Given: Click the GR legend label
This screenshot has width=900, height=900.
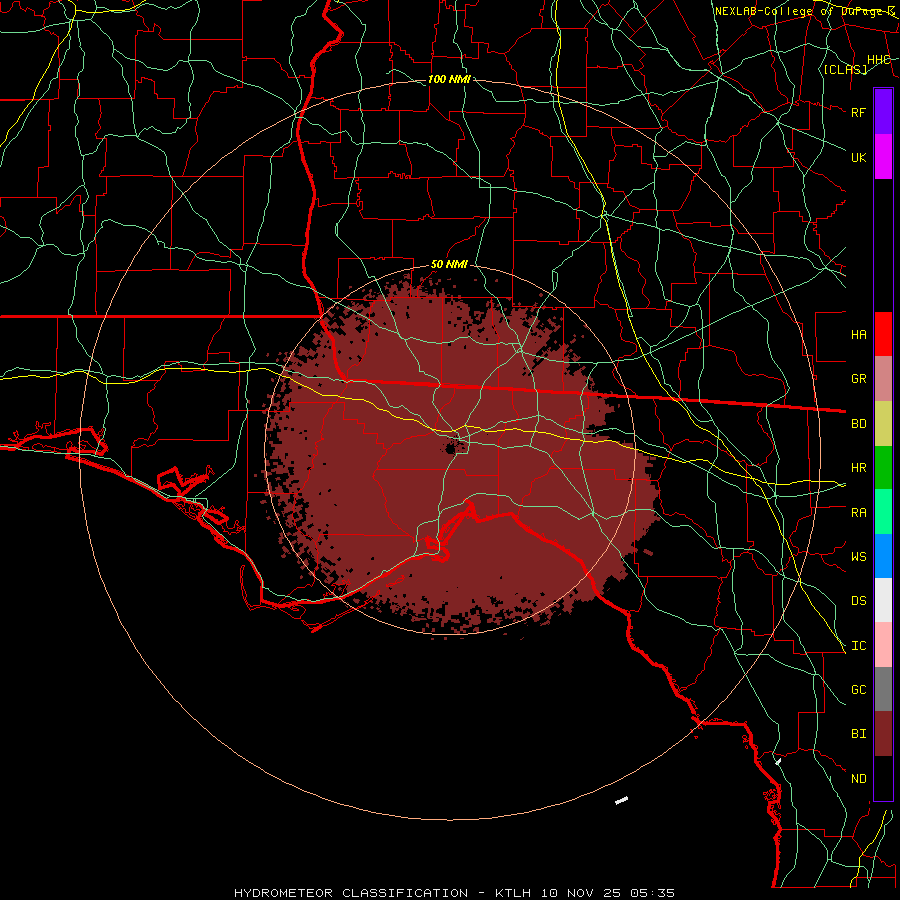Looking at the screenshot, I should point(858,379).
